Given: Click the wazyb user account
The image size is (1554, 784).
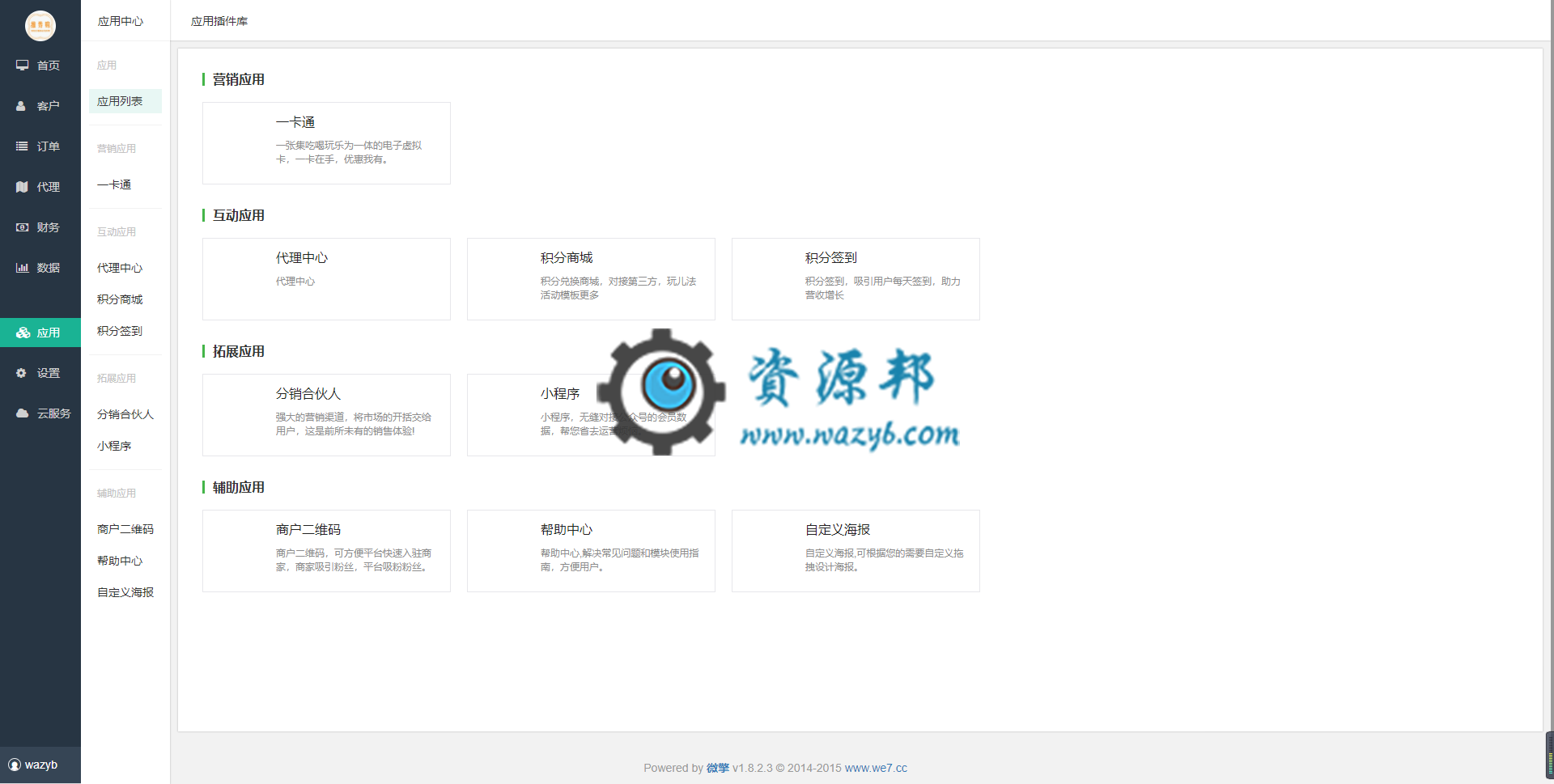Looking at the screenshot, I should [x=40, y=765].
